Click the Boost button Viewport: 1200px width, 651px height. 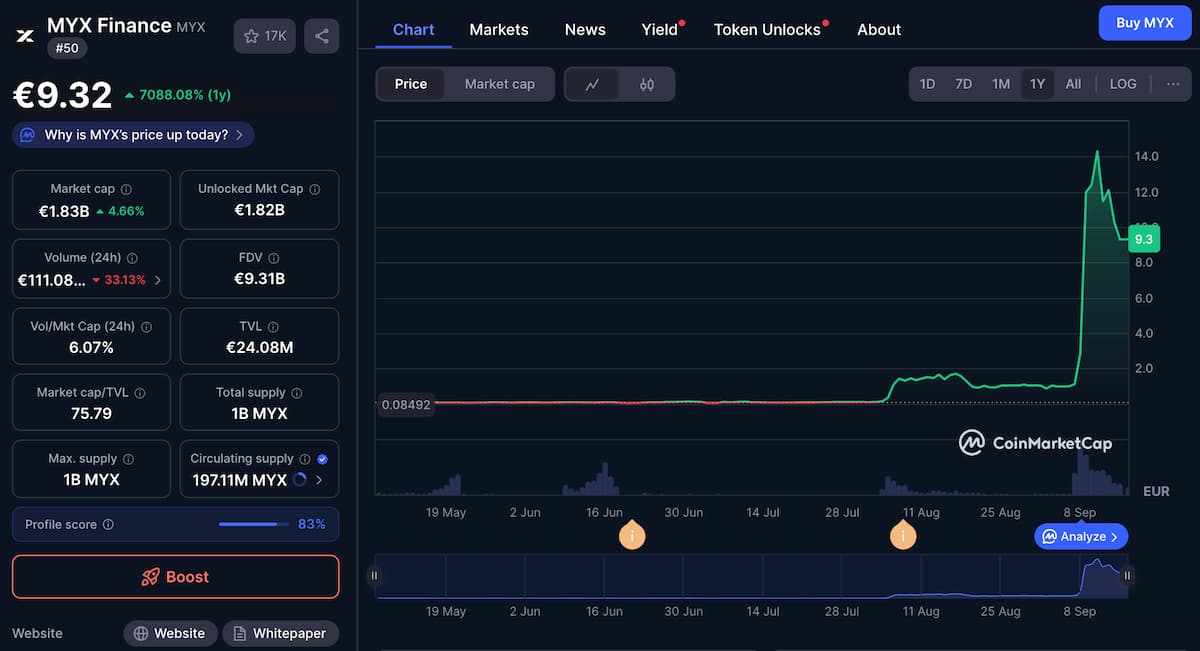tap(176, 577)
